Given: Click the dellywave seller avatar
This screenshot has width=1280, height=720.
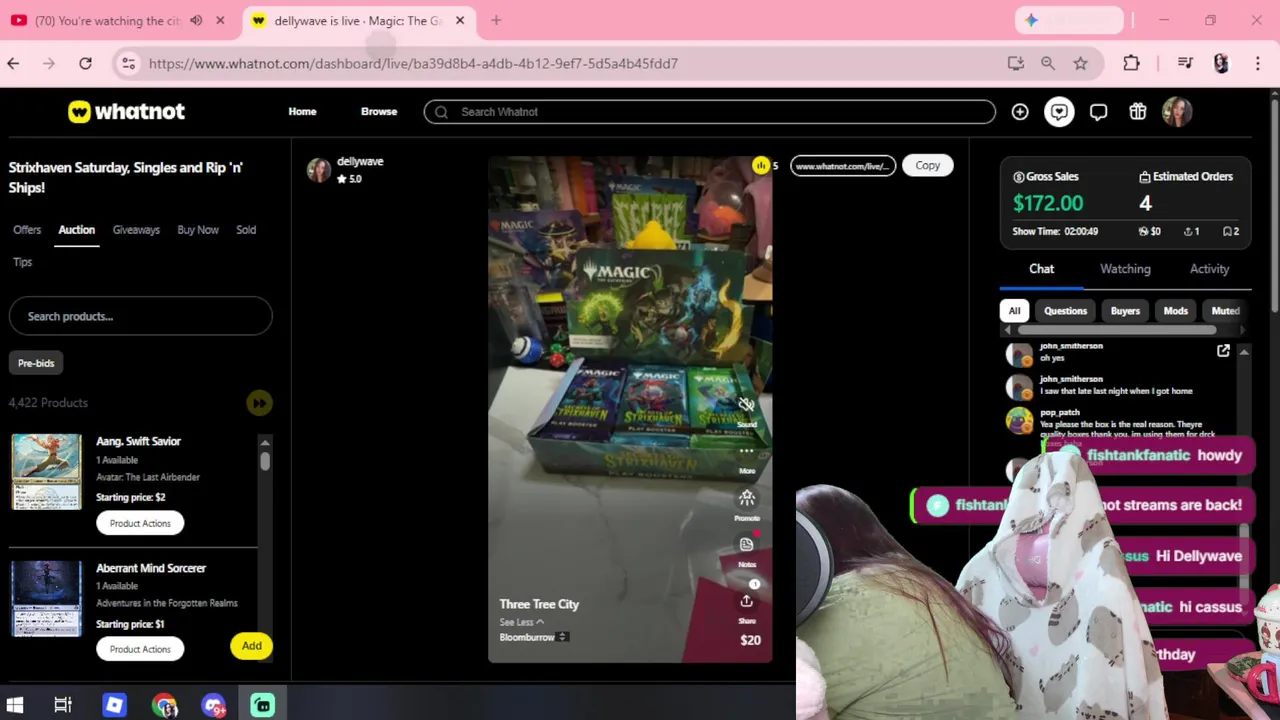Looking at the screenshot, I should click(x=319, y=170).
